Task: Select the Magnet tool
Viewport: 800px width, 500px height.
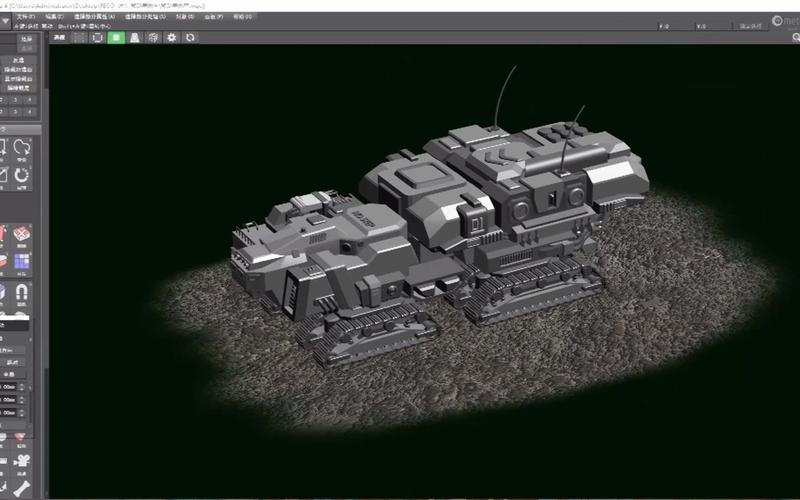Action: click(21, 291)
